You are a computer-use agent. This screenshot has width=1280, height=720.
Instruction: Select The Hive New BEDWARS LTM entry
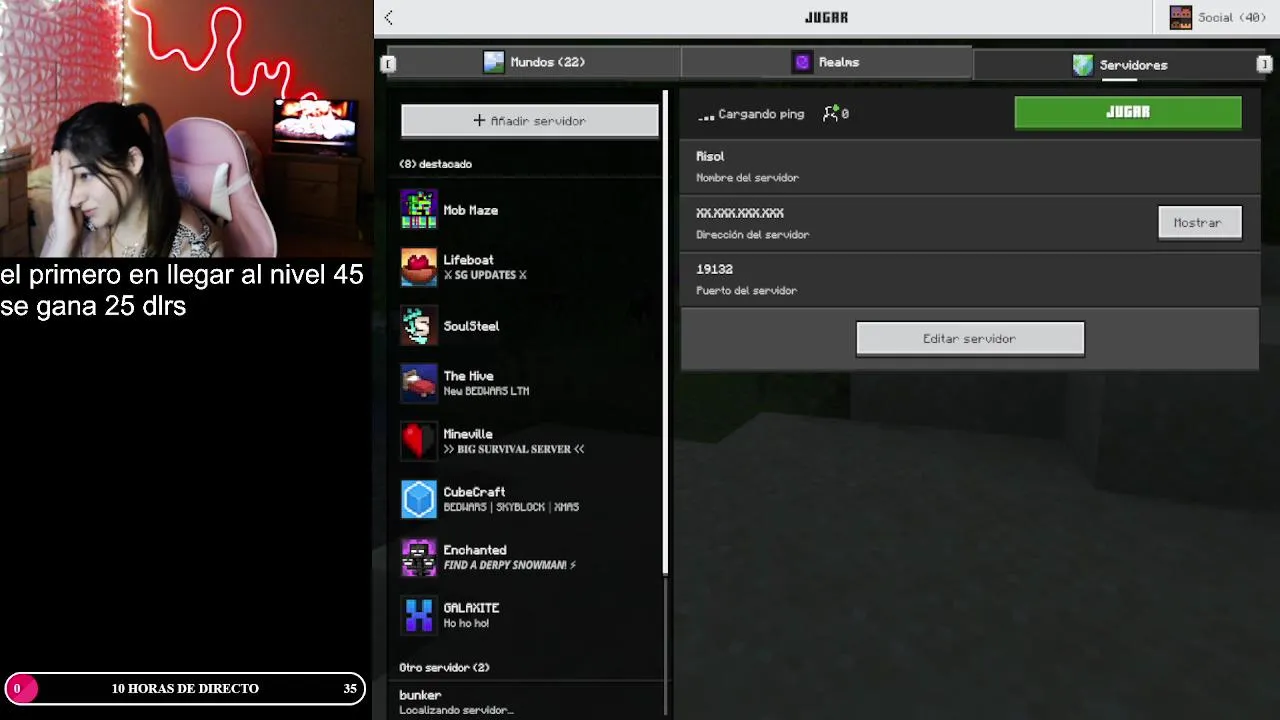tap(530, 383)
